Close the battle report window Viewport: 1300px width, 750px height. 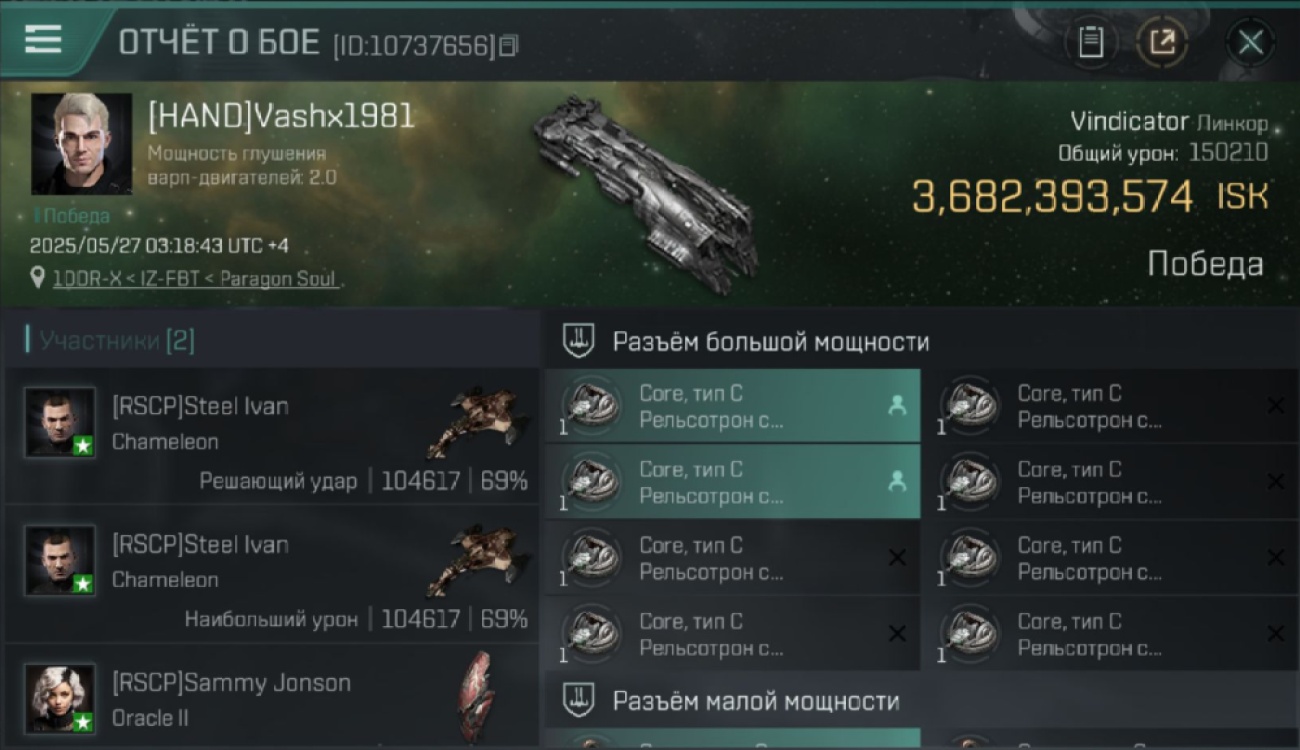(1250, 42)
